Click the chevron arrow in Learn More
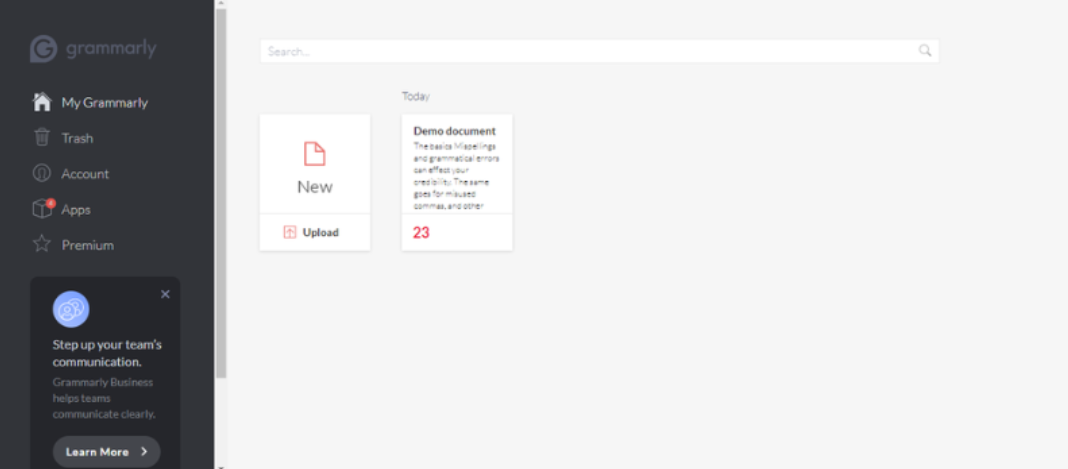The width and height of the screenshot is (1068, 469). coord(144,451)
